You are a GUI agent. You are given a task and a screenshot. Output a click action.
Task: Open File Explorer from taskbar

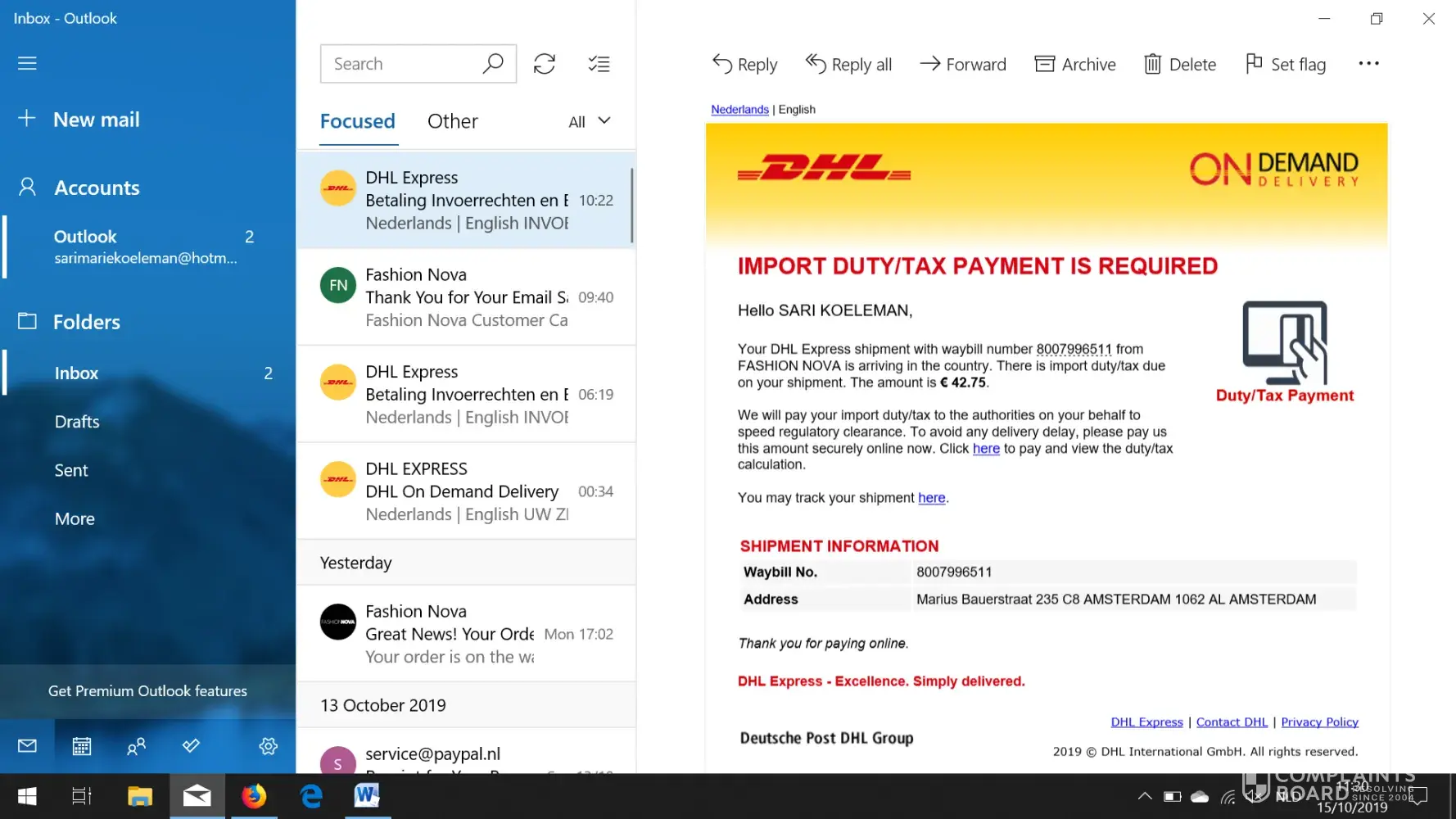point(140,796)
